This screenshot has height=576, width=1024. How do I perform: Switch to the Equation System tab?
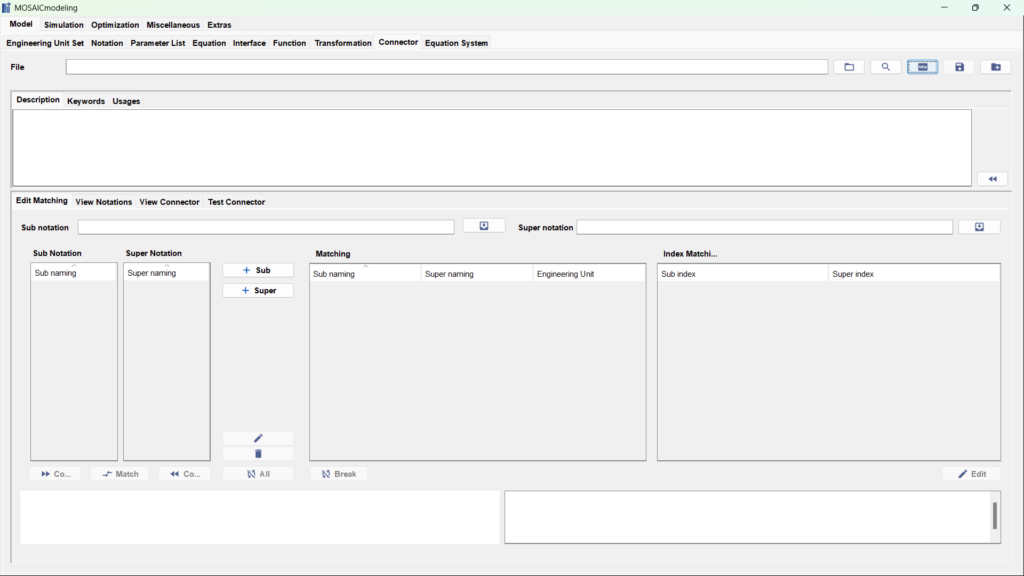click(x=456, y=43)
